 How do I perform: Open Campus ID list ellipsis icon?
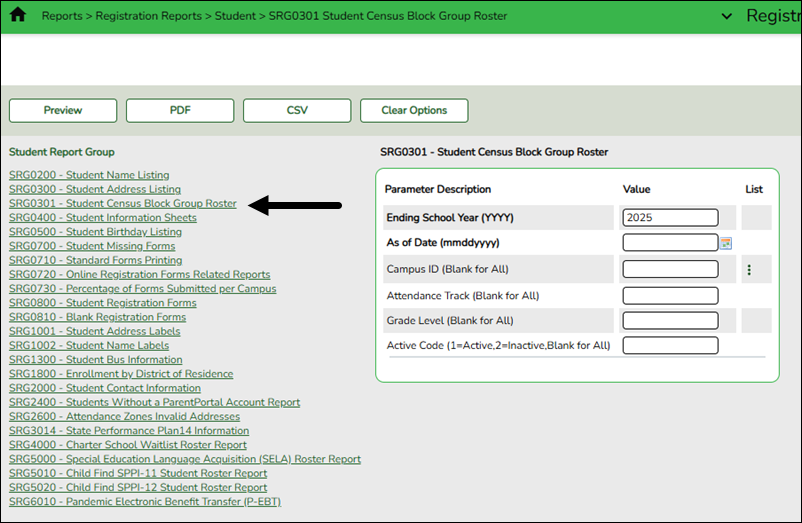tap(749, 270)
